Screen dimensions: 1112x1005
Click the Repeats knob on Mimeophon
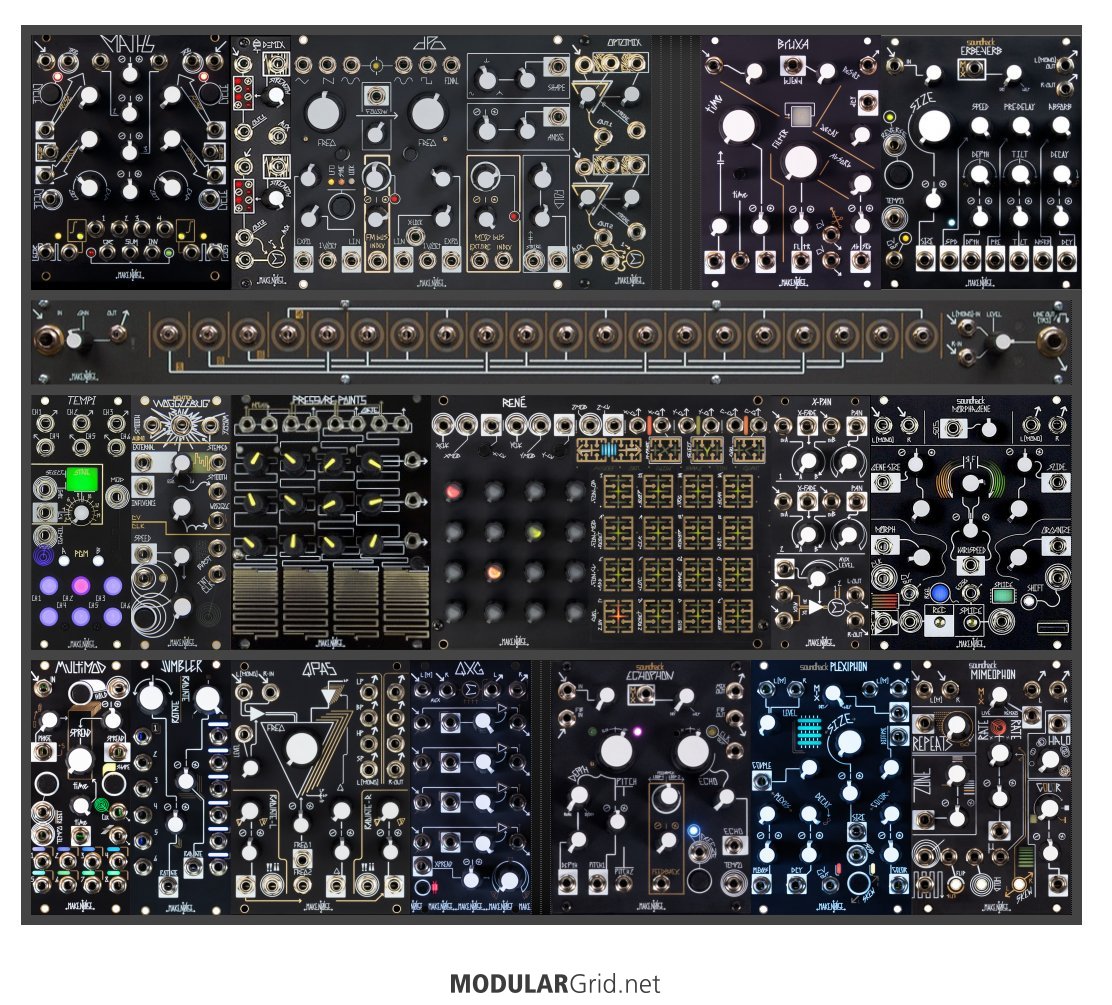point(955,726)
